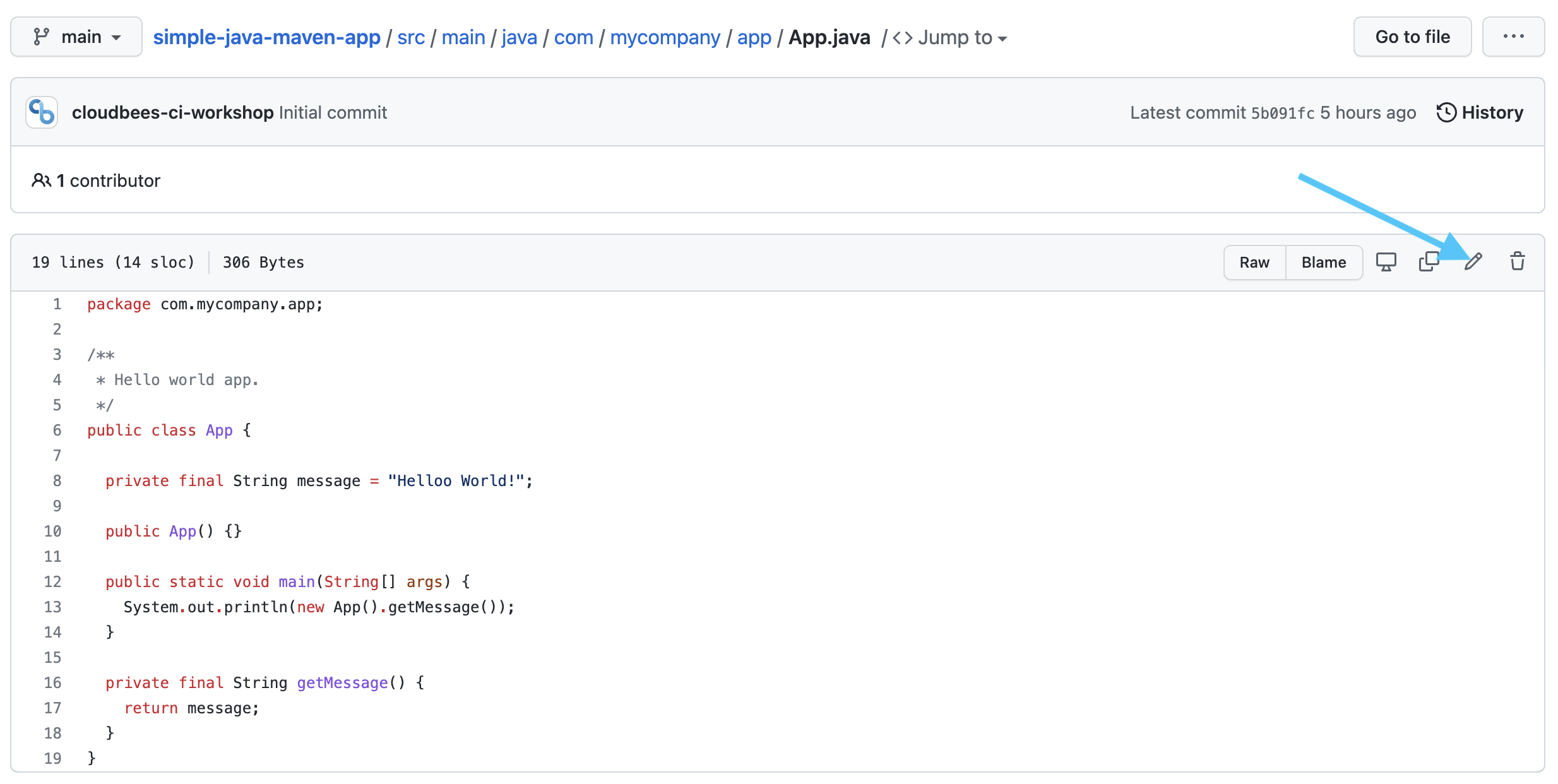1558x784 pixels.
Task: Click the cloudbees-ci-workshop avatar
Action: coord(40,112)
